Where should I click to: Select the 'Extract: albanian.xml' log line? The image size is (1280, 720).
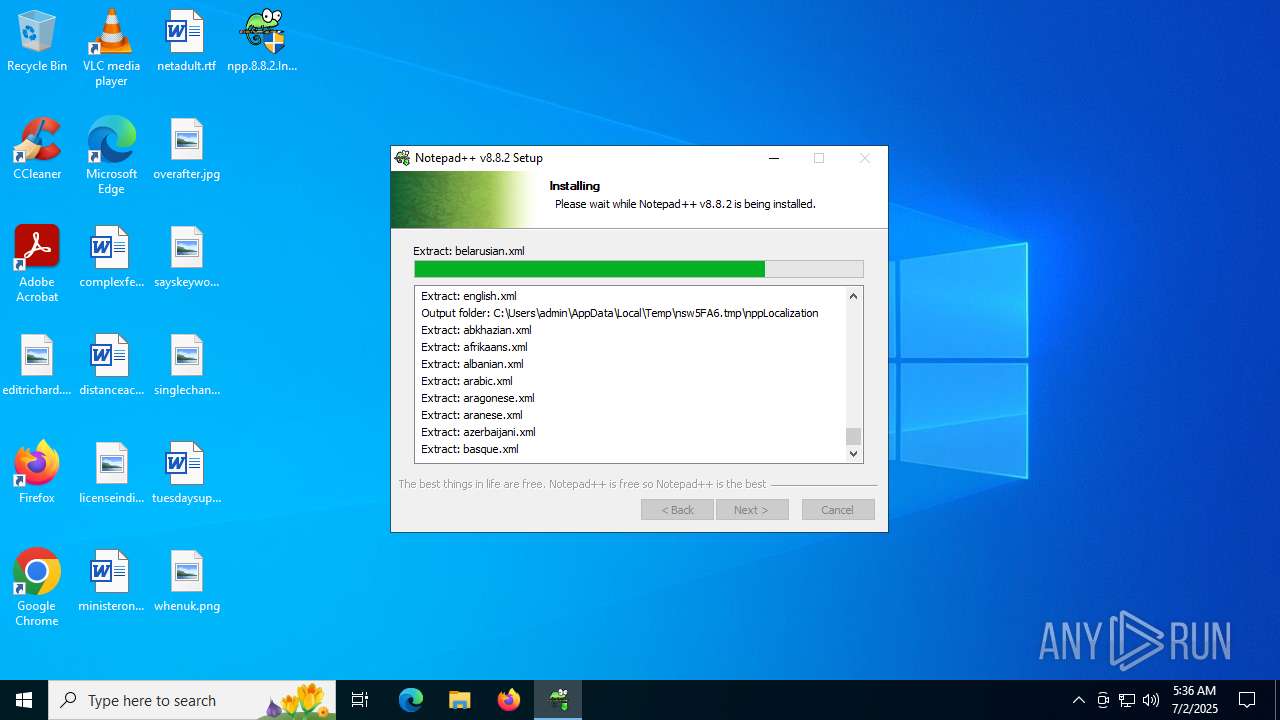coord(472,364)
